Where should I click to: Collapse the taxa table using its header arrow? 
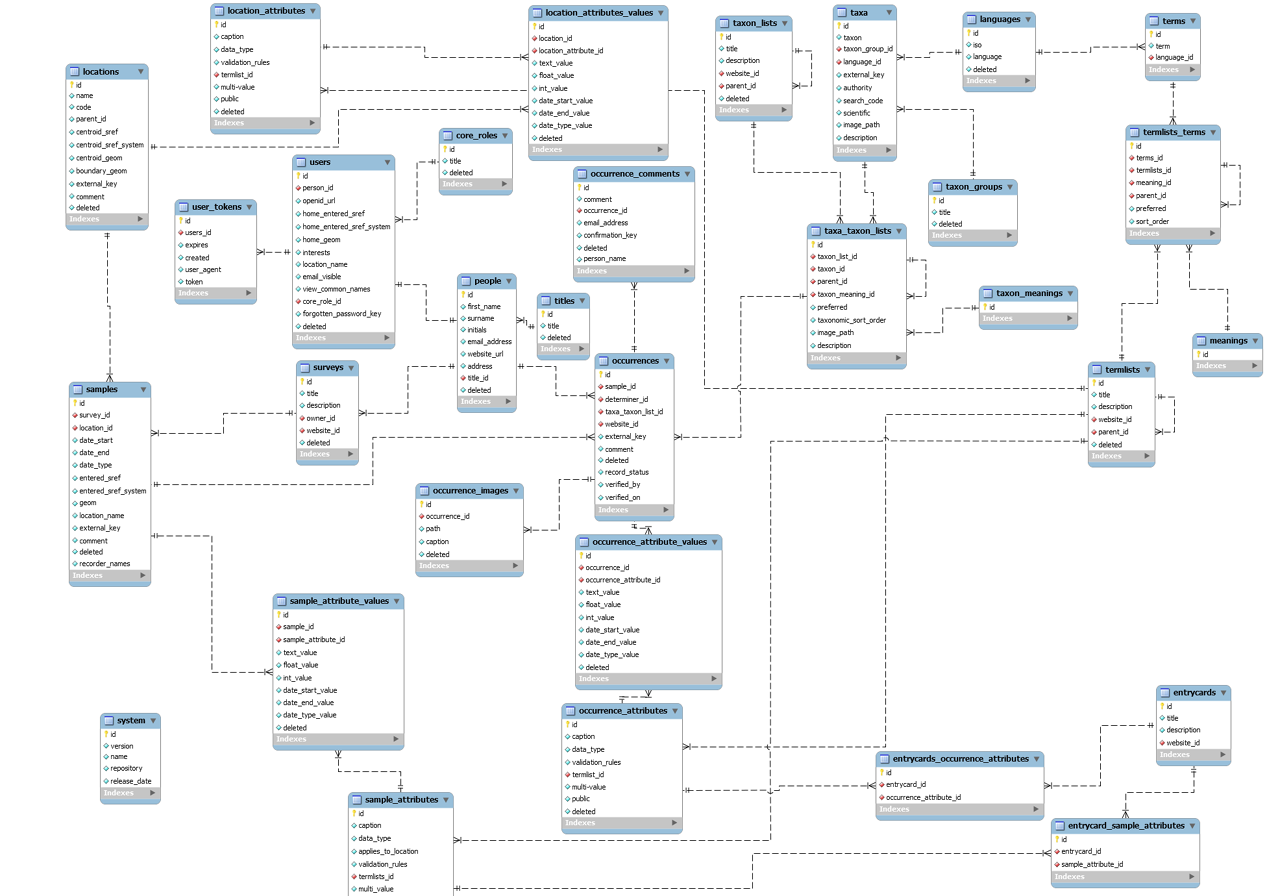click(x=889, y=12)
